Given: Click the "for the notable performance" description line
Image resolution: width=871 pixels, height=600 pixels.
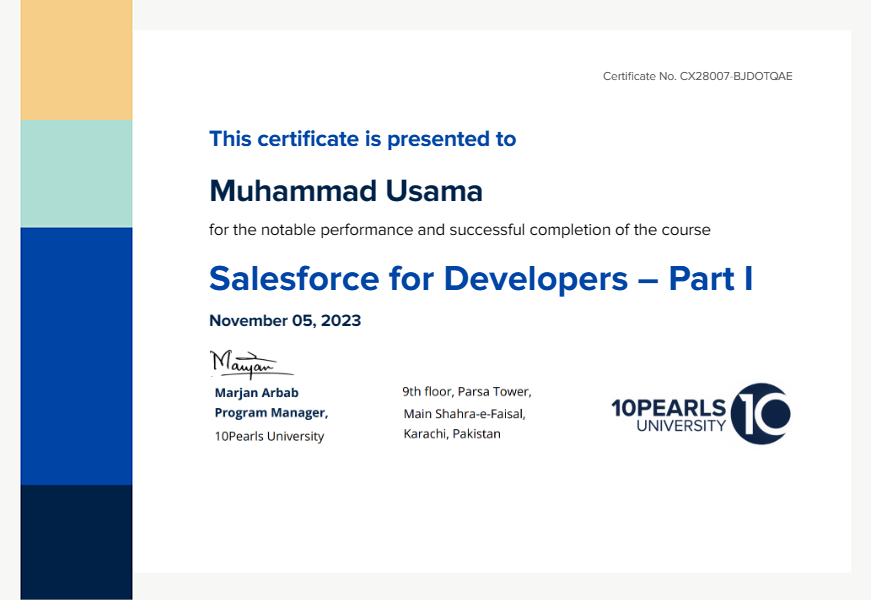Looking at the screenshot, I should point(459,230).
